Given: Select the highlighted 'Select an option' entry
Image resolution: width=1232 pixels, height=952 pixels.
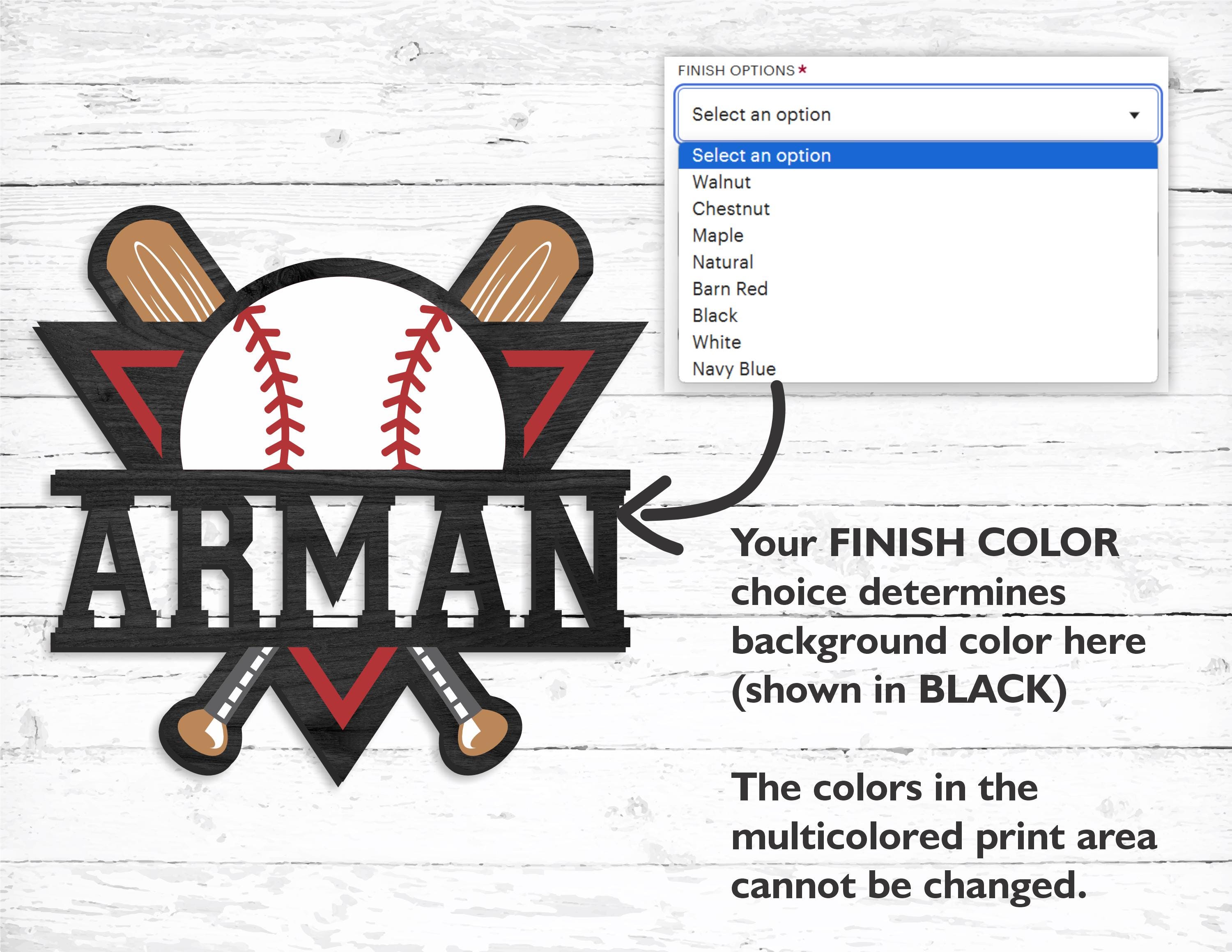Looking at the screenshot, I should point(918,156).
